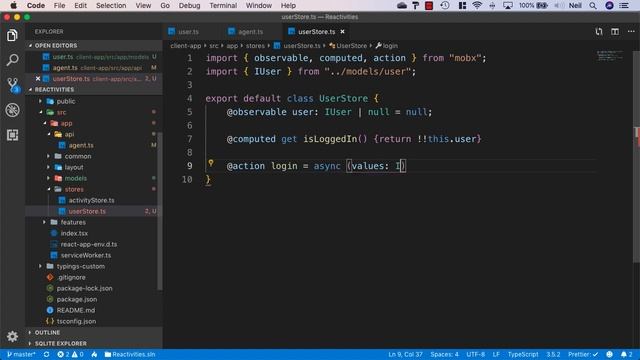Open problems panel via errors and warnings count
The image size is (640, 360).
point(70,354)
